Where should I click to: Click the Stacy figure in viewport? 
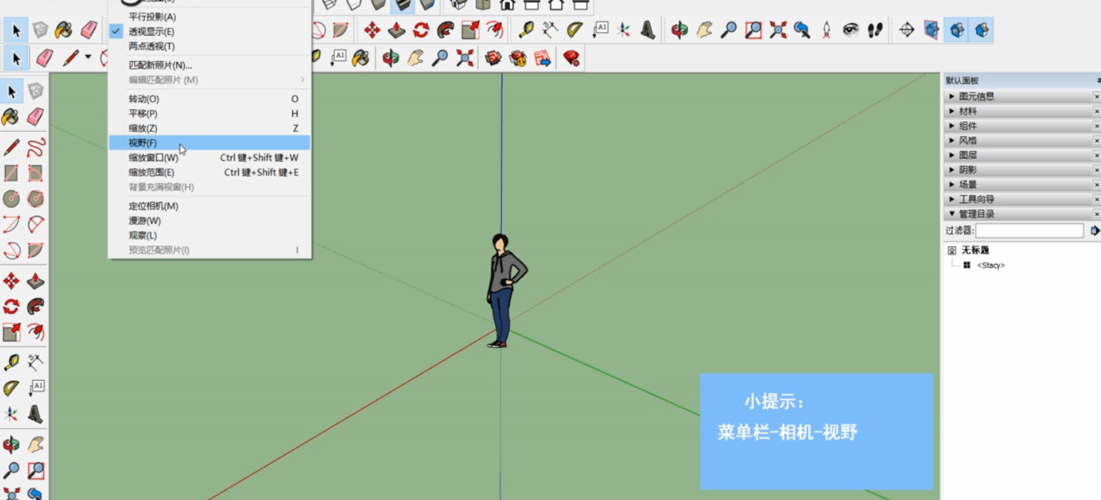(x=504, y=291)
